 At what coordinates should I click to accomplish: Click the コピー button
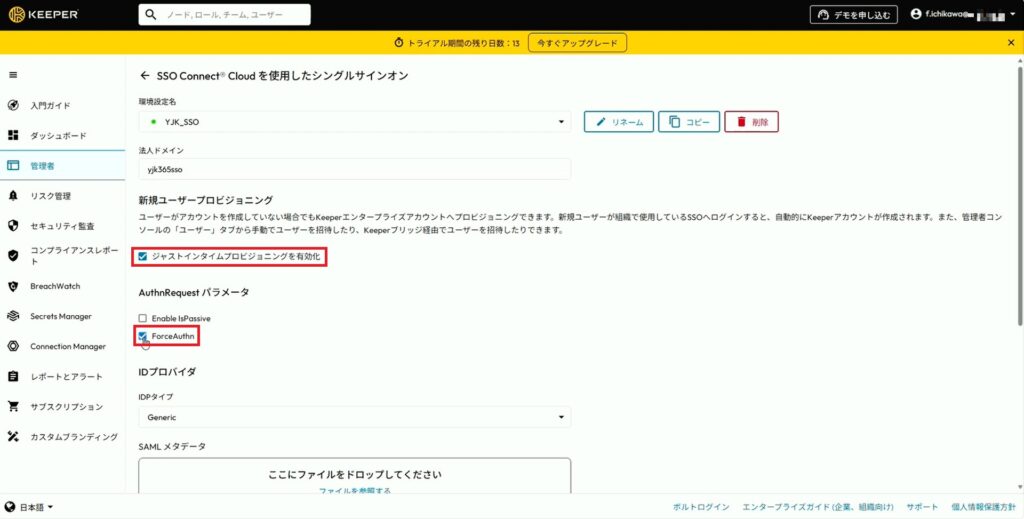(689, 121)
